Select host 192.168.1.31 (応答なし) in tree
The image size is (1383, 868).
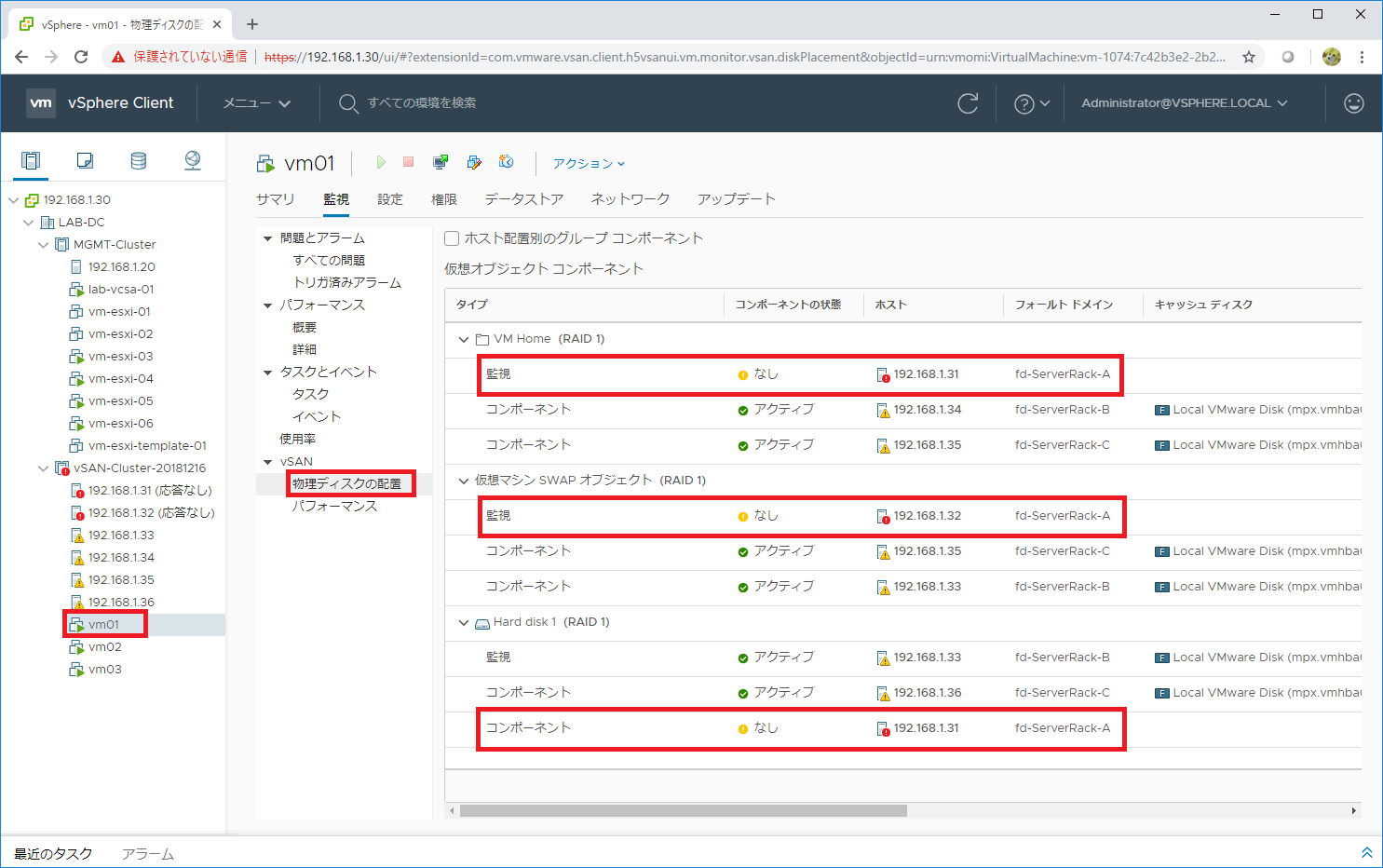coord(150,491)
